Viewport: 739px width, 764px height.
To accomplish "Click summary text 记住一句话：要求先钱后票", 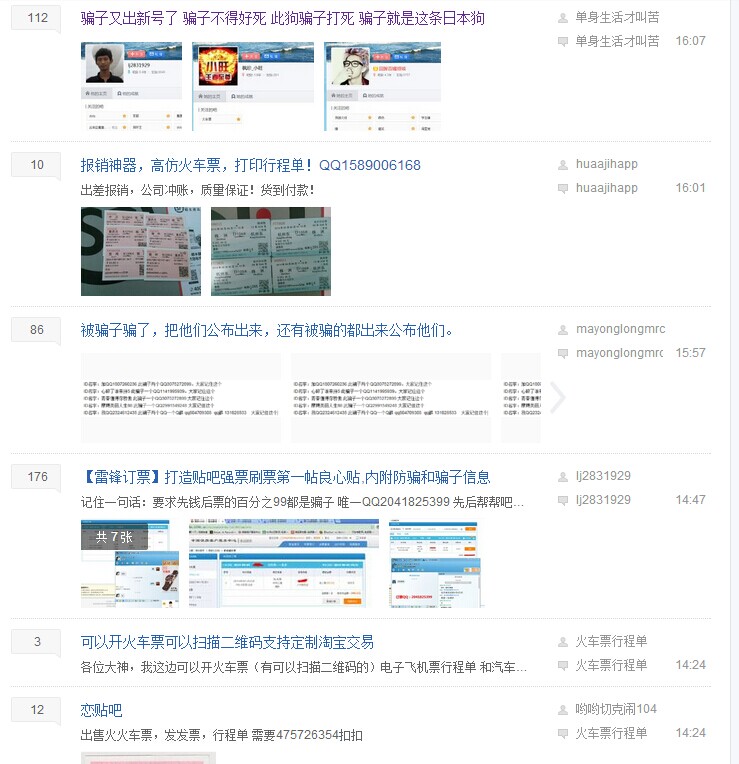I will (303, 502).
